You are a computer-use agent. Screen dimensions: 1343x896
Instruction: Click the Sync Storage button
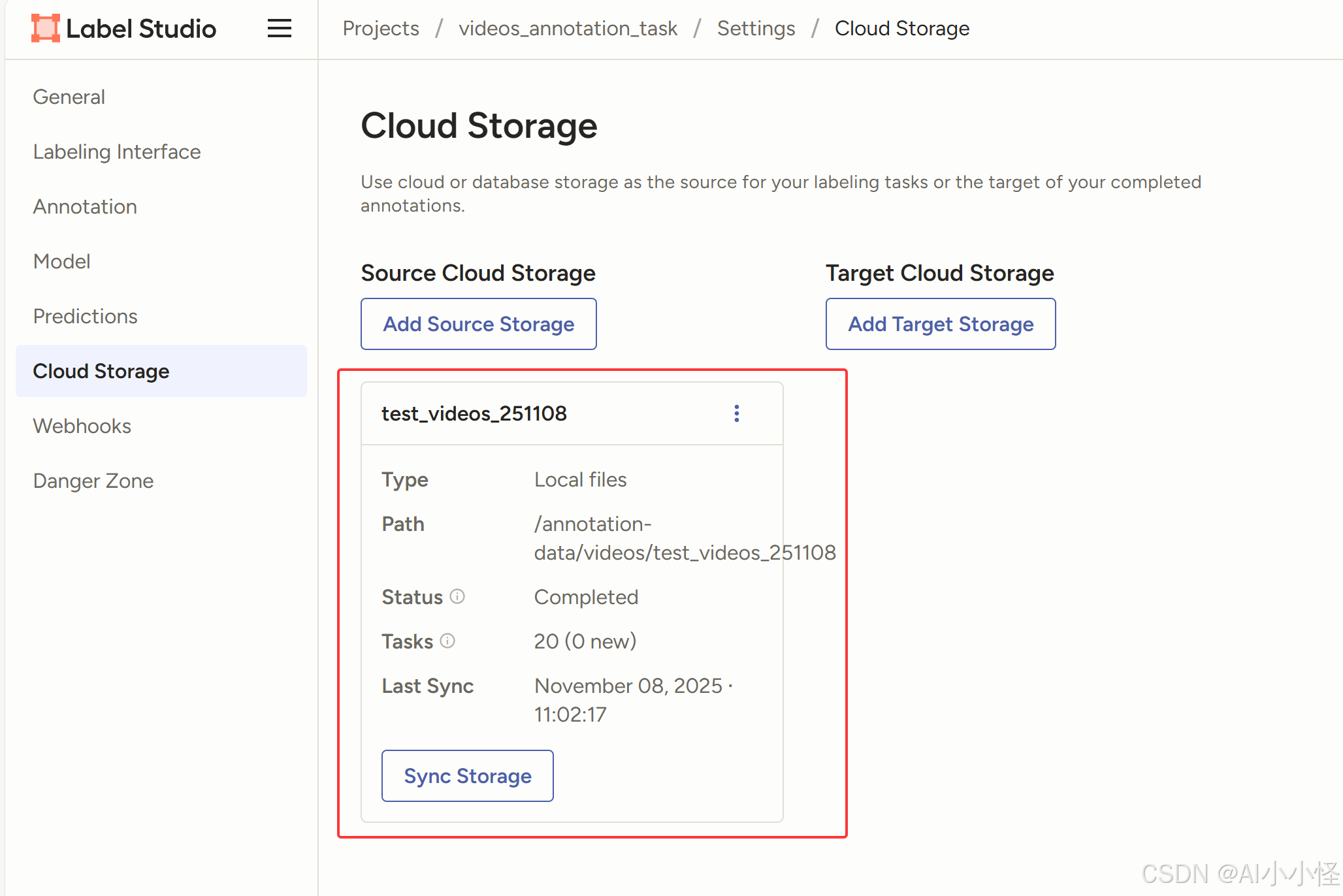coord(468,776)
